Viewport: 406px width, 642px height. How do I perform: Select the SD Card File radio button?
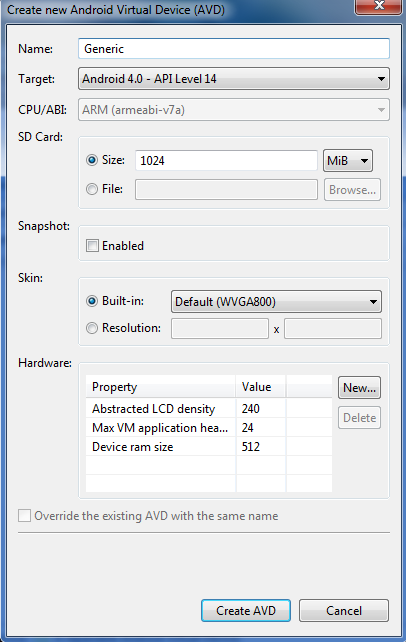[x=92, y=189]
